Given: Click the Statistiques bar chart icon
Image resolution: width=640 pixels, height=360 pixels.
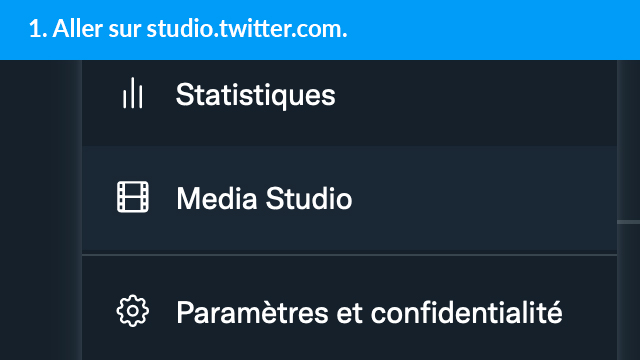Looking at the screenshot, I should tap(133, 93).
